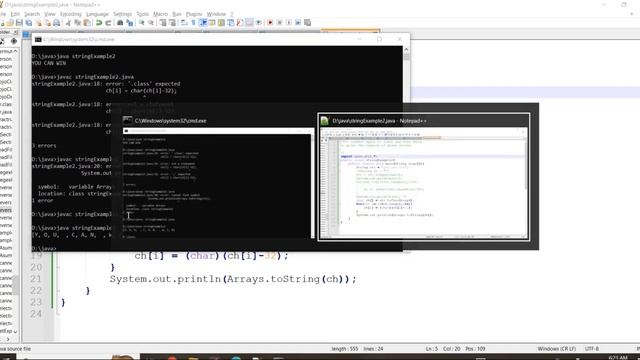The height and width of the screenshot is (360, 640).
Task: Click the '3 errors' line in cmd
Action: point(44,146)
